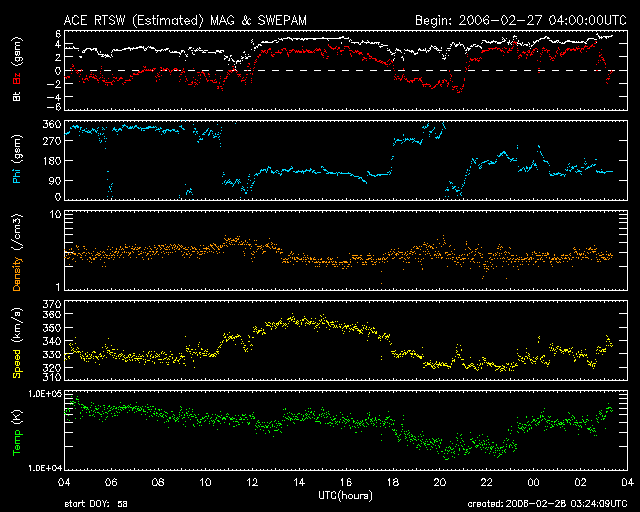Click the '1.0E+05' temperature axis value
This screenshot has height=512, width=640.
click(45, 394)
